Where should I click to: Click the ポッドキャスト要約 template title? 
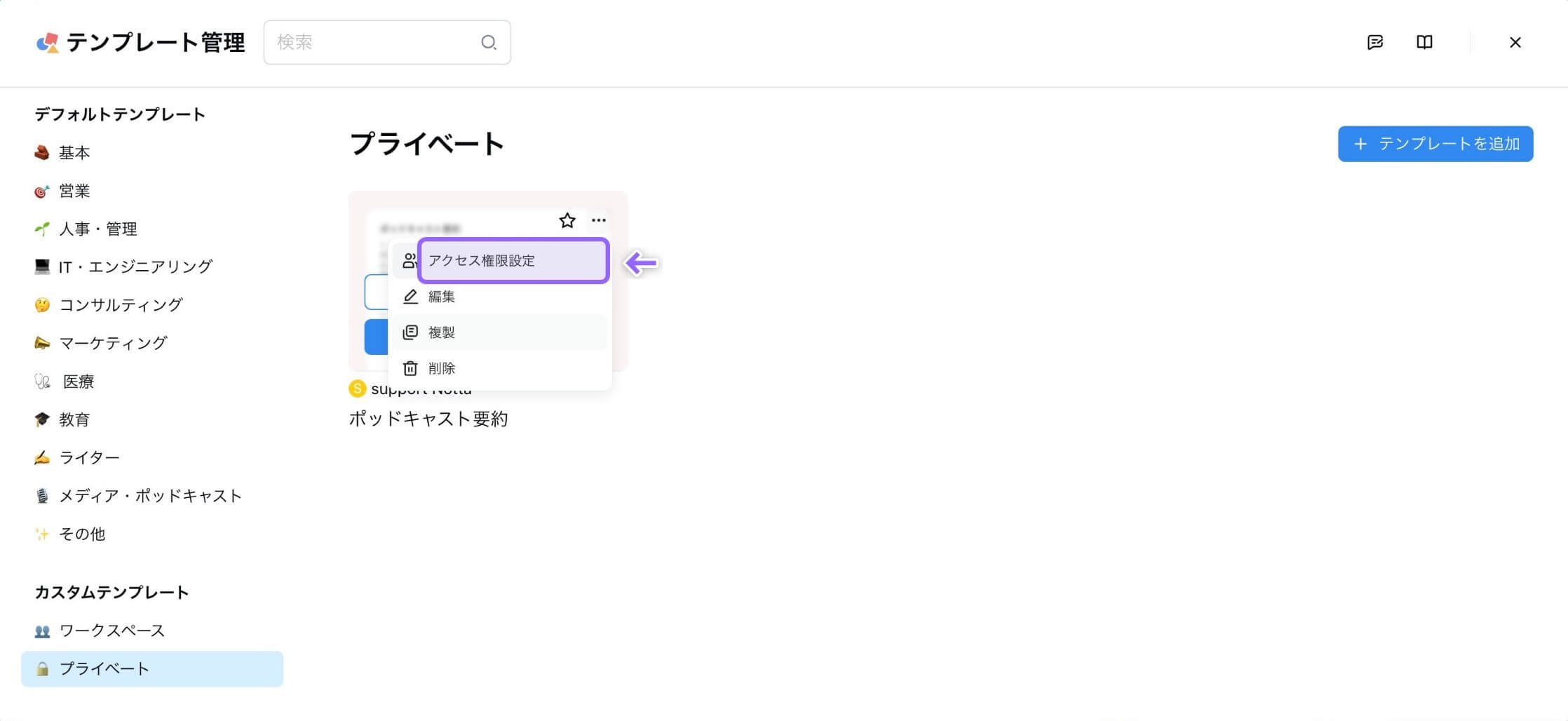point(428,419)
